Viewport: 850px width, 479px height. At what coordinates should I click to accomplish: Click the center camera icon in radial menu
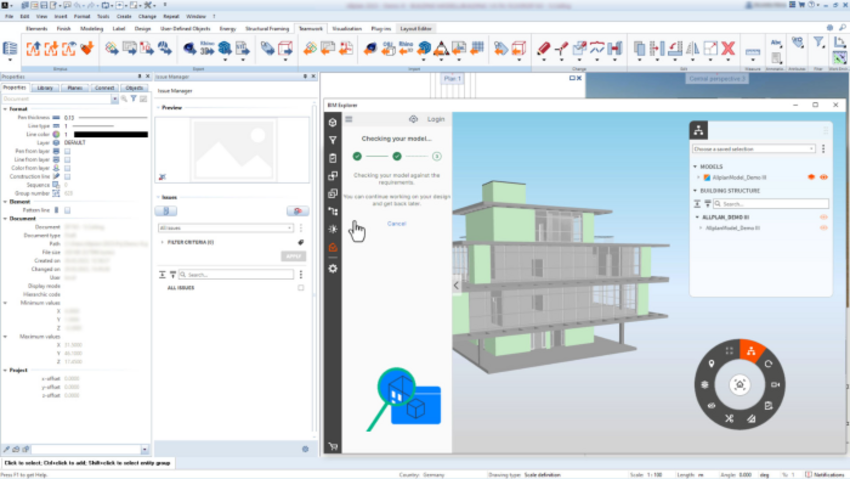pos(739,384)
